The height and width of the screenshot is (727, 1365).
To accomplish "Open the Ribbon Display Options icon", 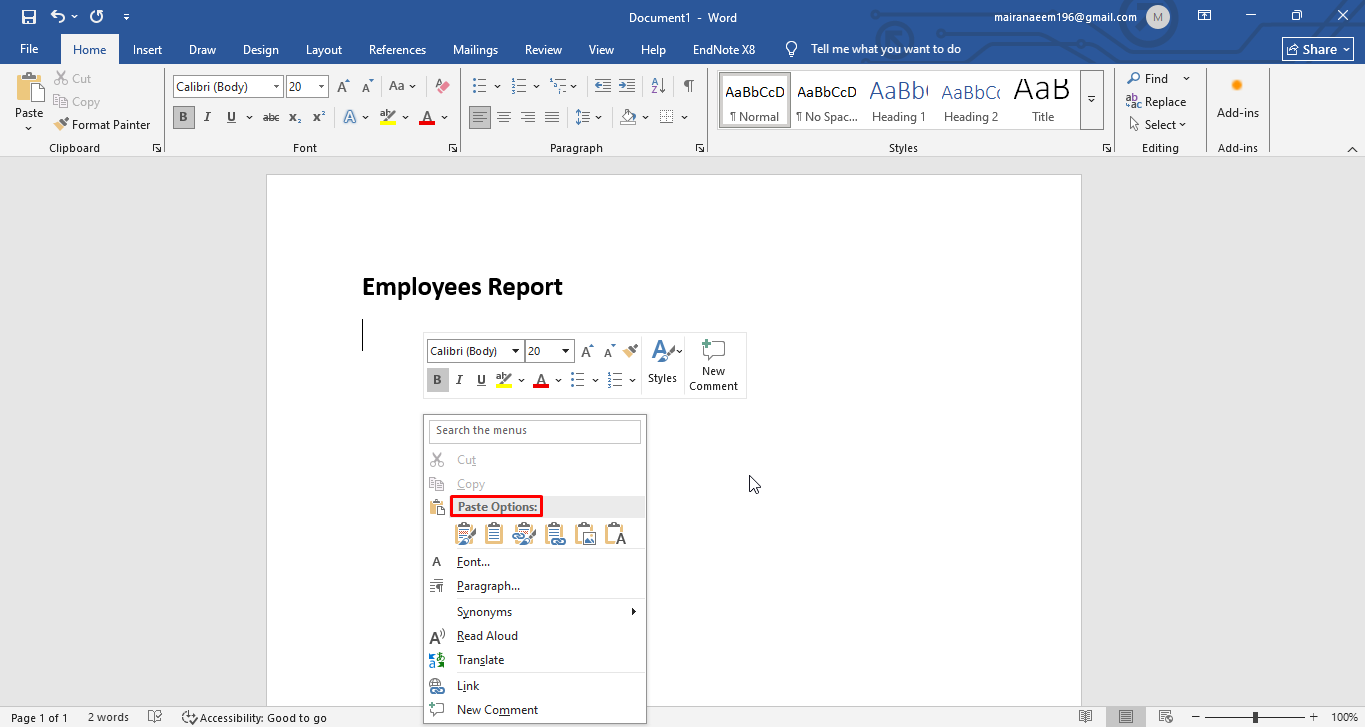I will pos(1205,16).
